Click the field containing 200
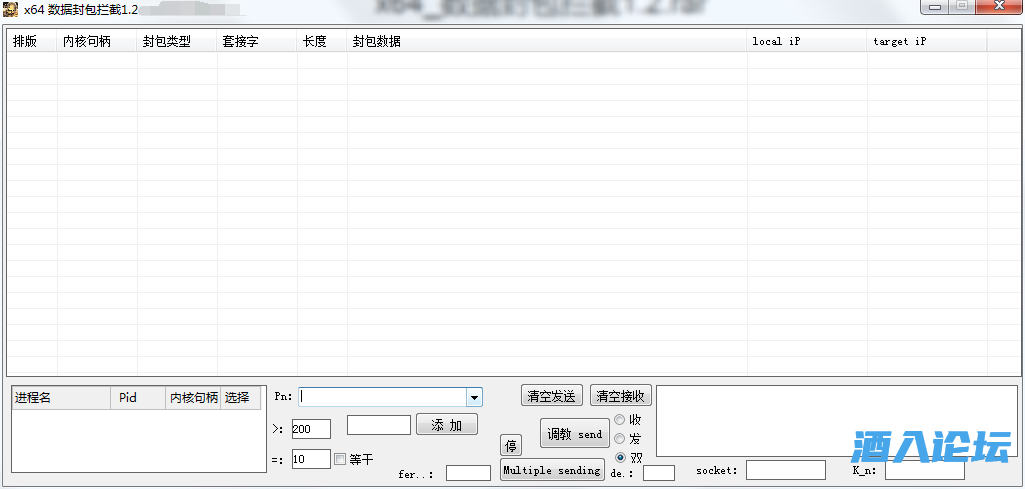Viewport: 1025px width, 489px height. click(x=311, y=429)
